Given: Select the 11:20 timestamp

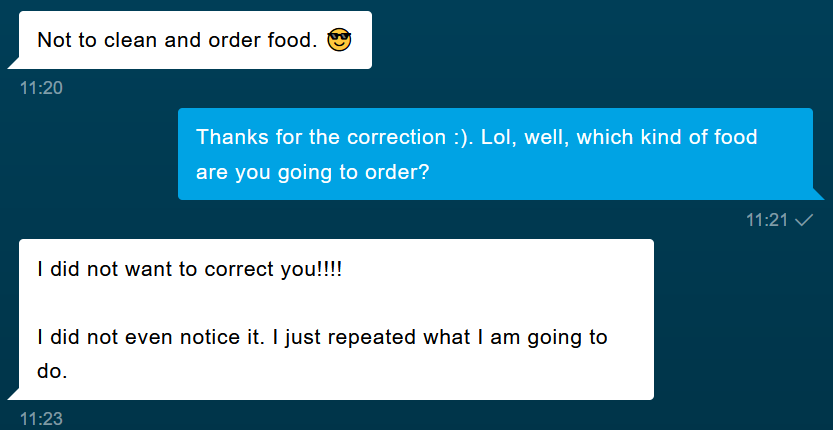Looking at the screenshot, I should (41, 88).
